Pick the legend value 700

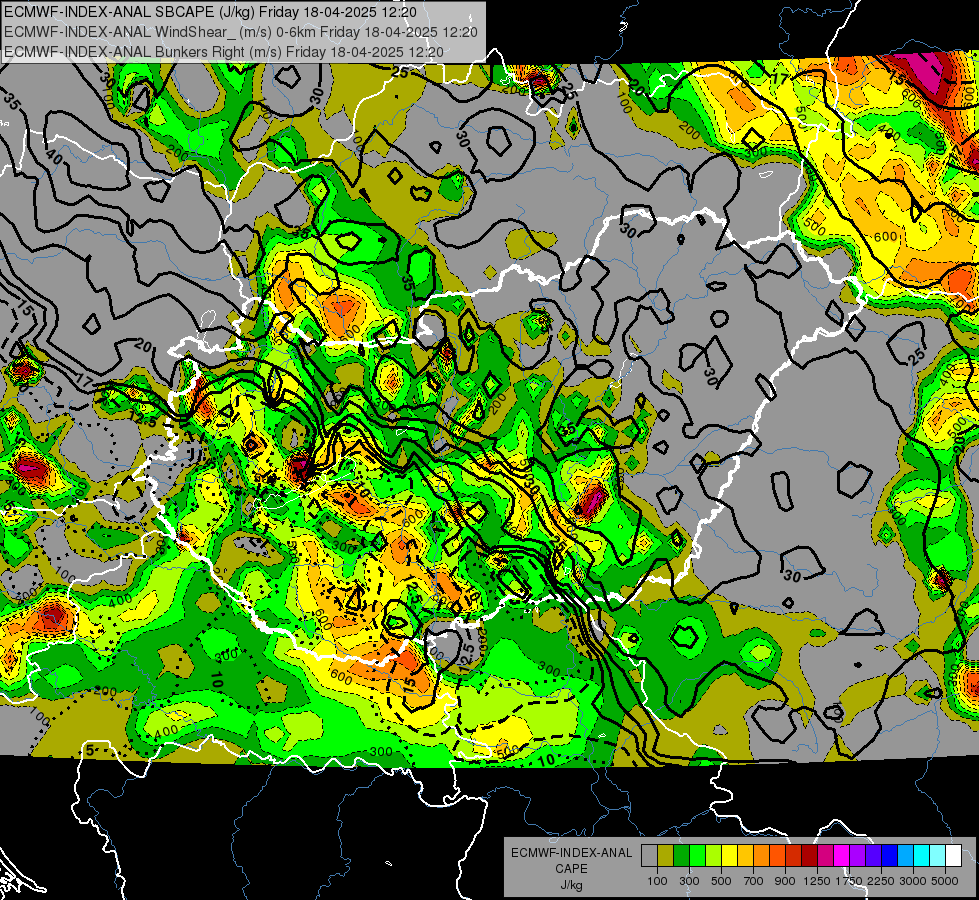(x=754, y=881)
